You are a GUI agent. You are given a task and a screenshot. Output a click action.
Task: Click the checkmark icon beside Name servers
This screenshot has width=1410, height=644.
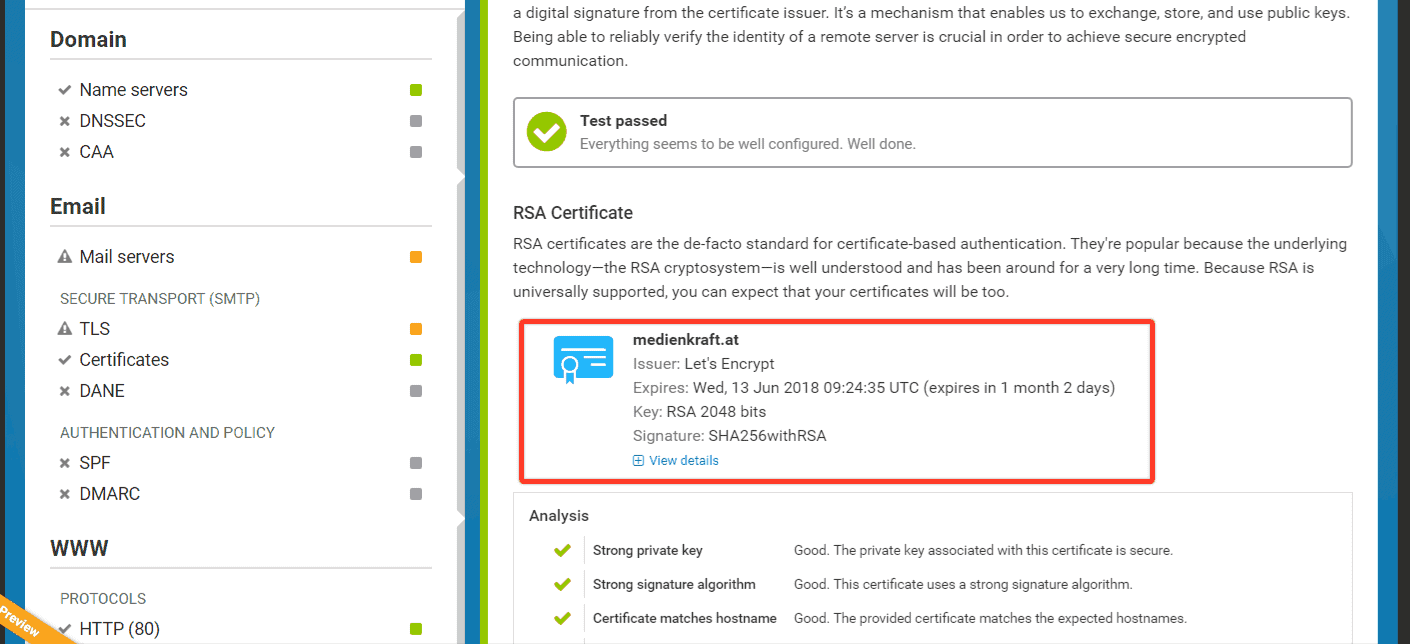point(65,90)
